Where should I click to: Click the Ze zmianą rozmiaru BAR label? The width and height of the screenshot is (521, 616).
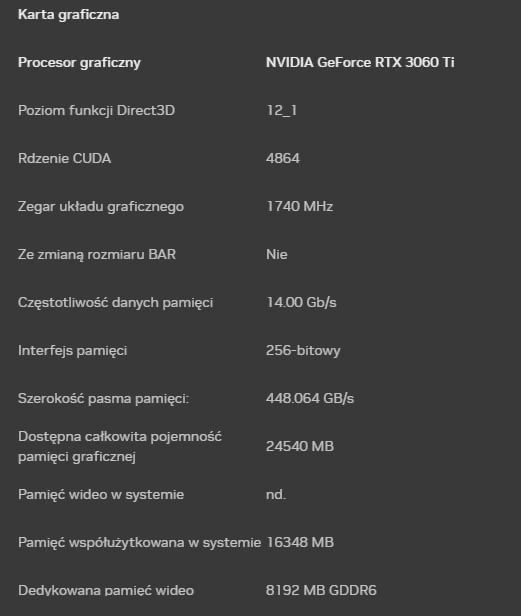point(97,255)
